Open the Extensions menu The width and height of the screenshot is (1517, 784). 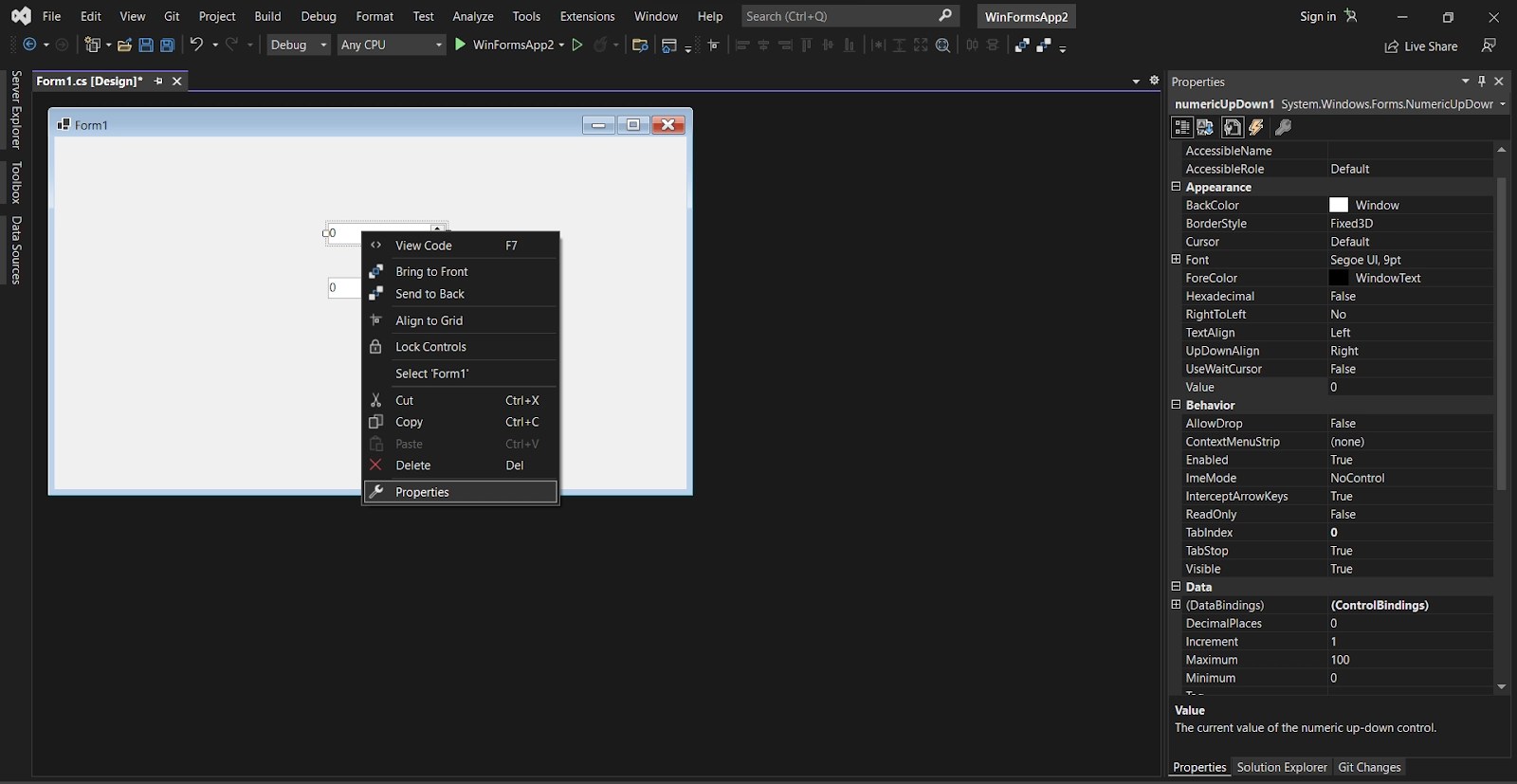coord(587,16)
